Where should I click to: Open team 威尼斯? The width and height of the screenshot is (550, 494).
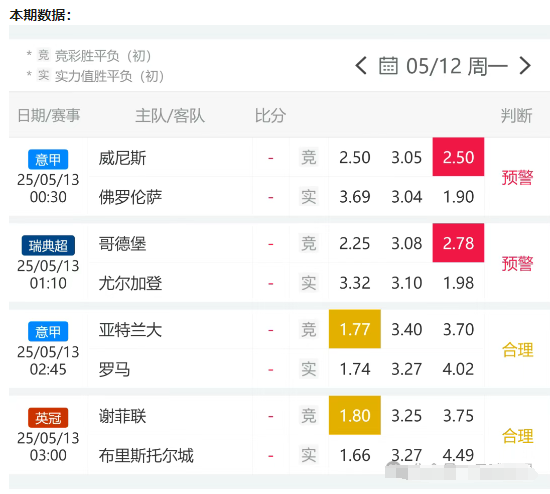pyautogui.click(x=122, y=158)
